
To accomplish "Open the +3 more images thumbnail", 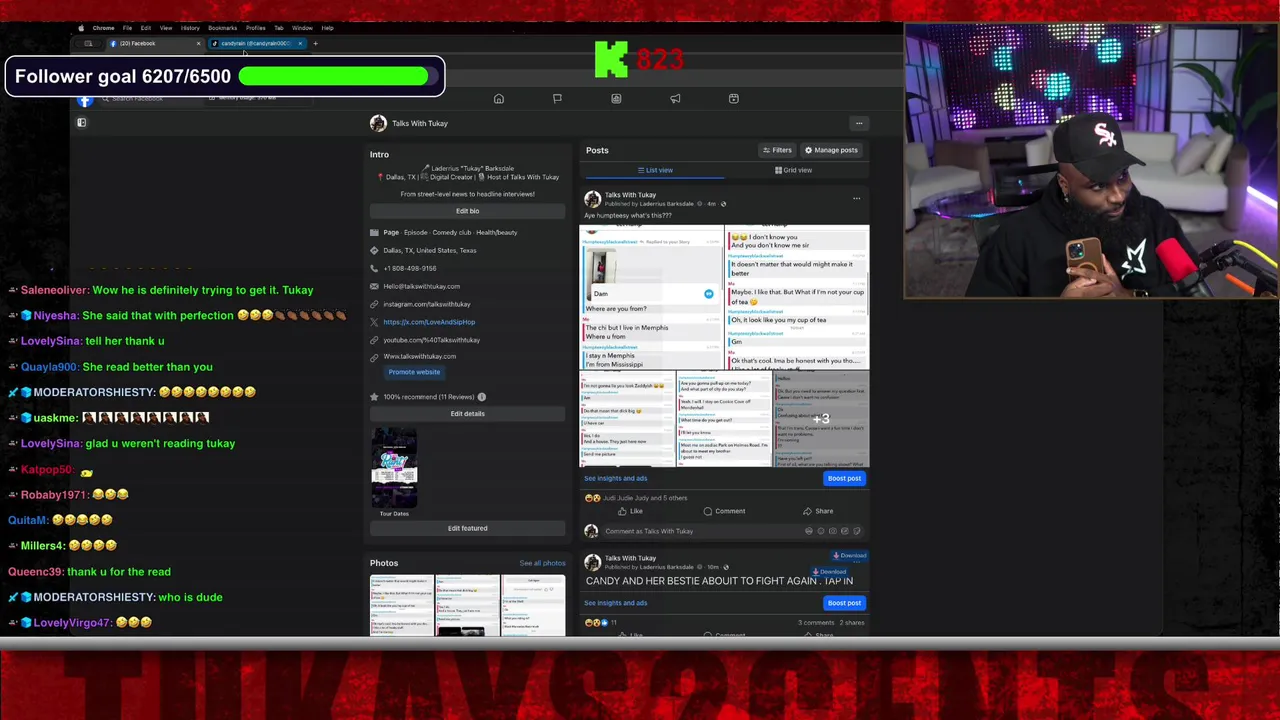I will [x=821, y=419].
